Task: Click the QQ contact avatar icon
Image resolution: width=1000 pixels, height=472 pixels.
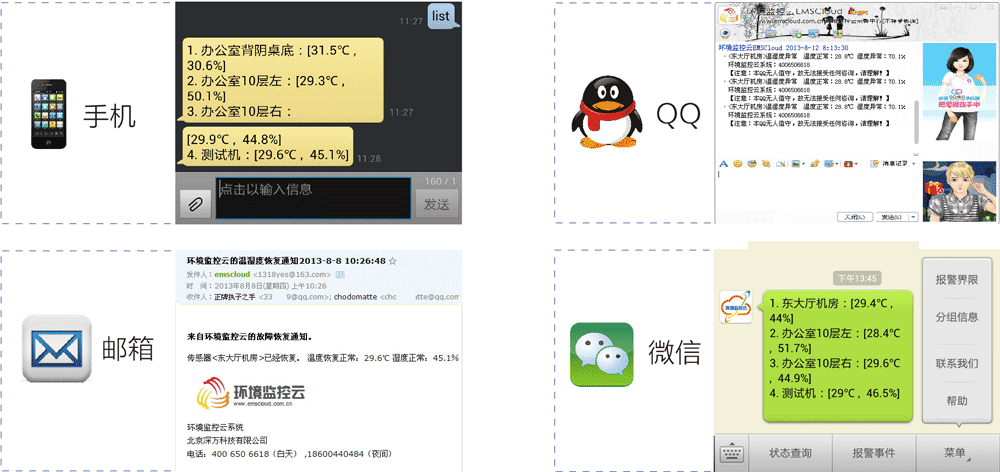Action: (x=729, y=17)
